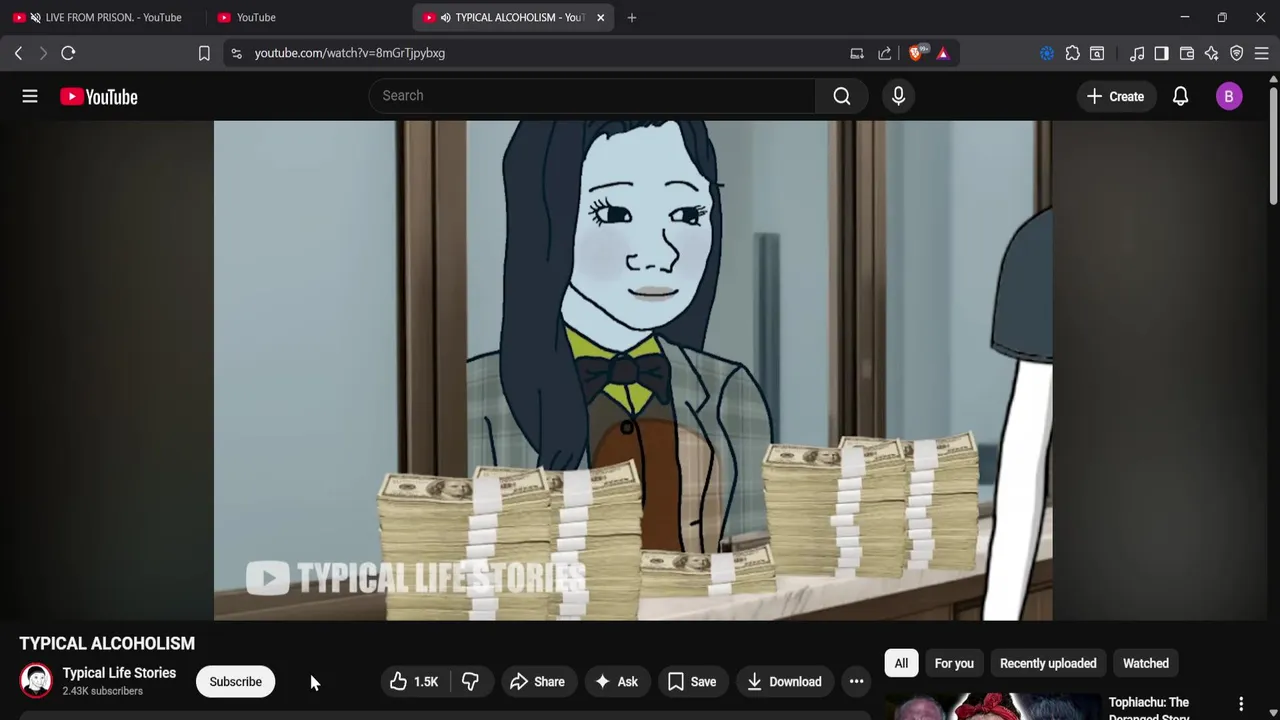Go to the YouTube home logo
1280x720 pixels.
click(98, 97)
